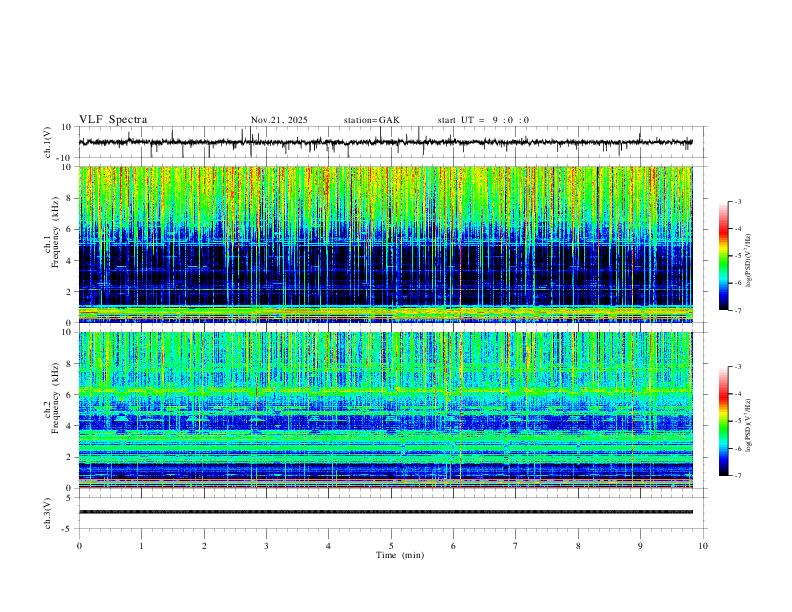792x612 pixels.
Task: Click the 'VLF Spectra' title text
Action: (x=113, y=120)
